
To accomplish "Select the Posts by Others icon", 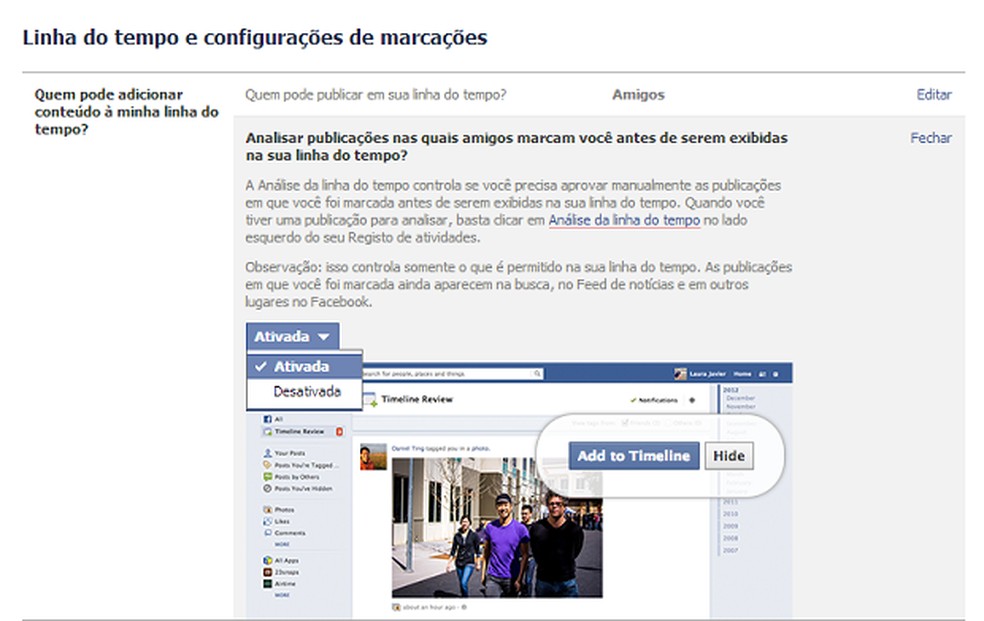I will click(x=268, y=476).
